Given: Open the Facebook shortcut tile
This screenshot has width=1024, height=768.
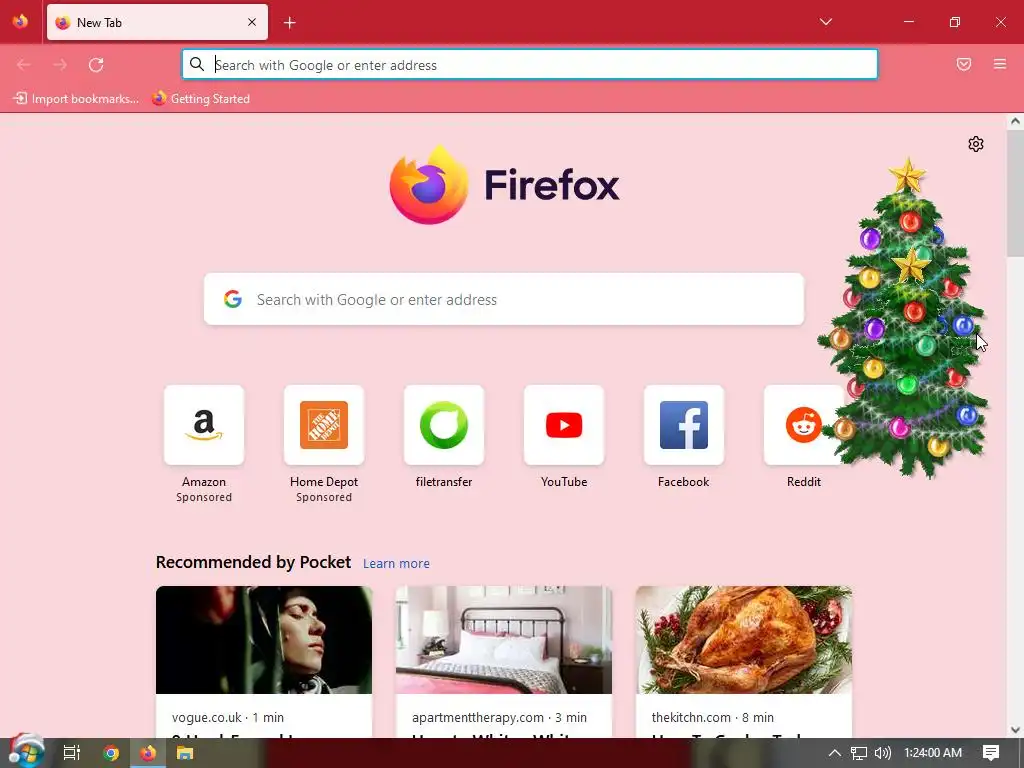Looking at the screenshot, I should (x=684, y=425).
